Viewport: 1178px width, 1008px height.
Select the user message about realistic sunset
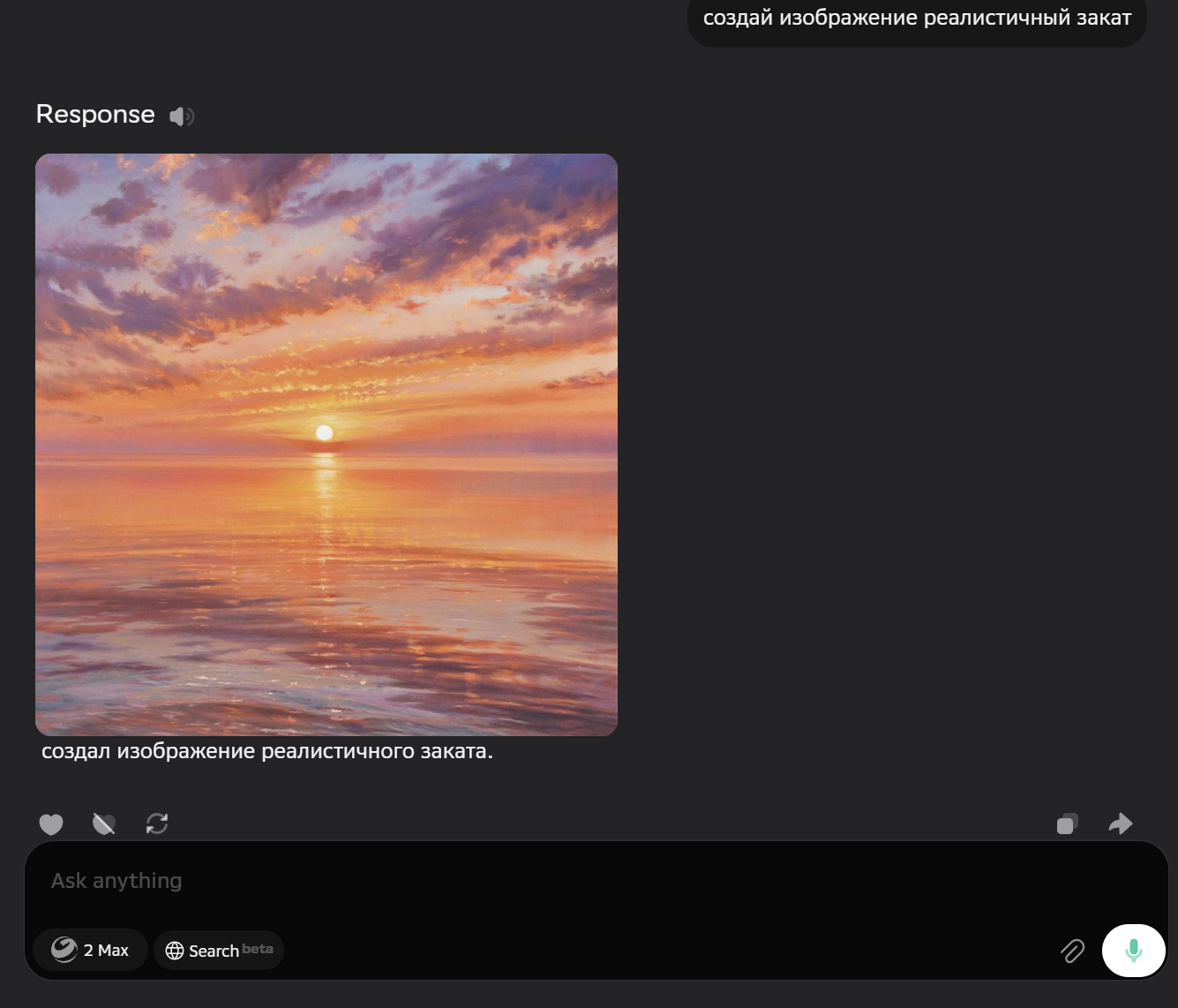(917, 19)
